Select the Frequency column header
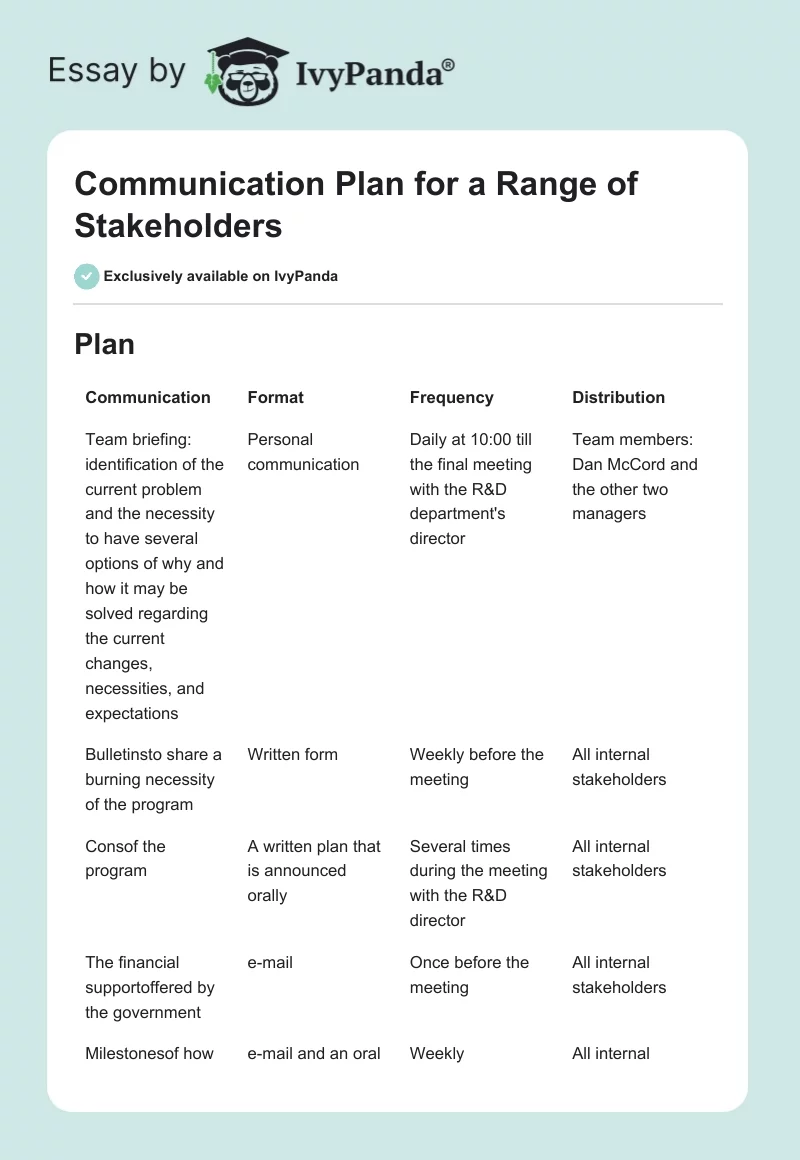Screen dimensions: 800x1160 pyautogui.click(x=451, y=397)
